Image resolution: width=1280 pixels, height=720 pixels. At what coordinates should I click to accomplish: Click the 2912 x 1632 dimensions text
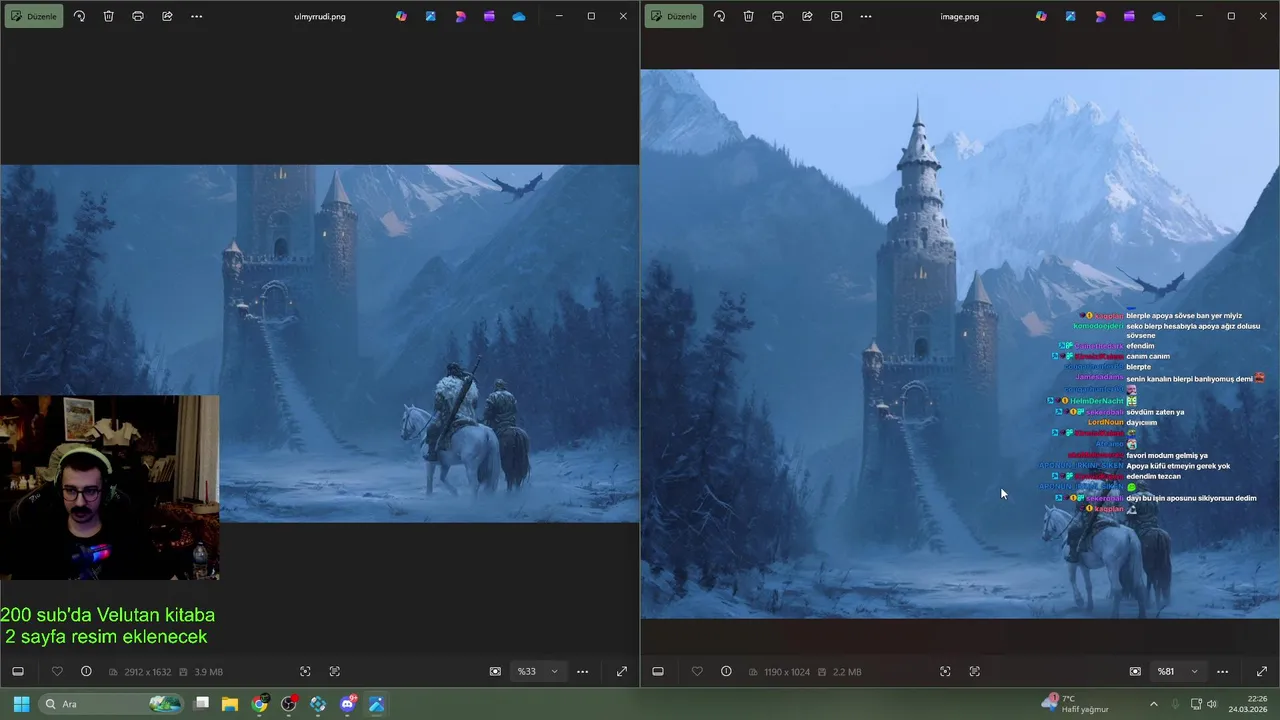(147, 672)
